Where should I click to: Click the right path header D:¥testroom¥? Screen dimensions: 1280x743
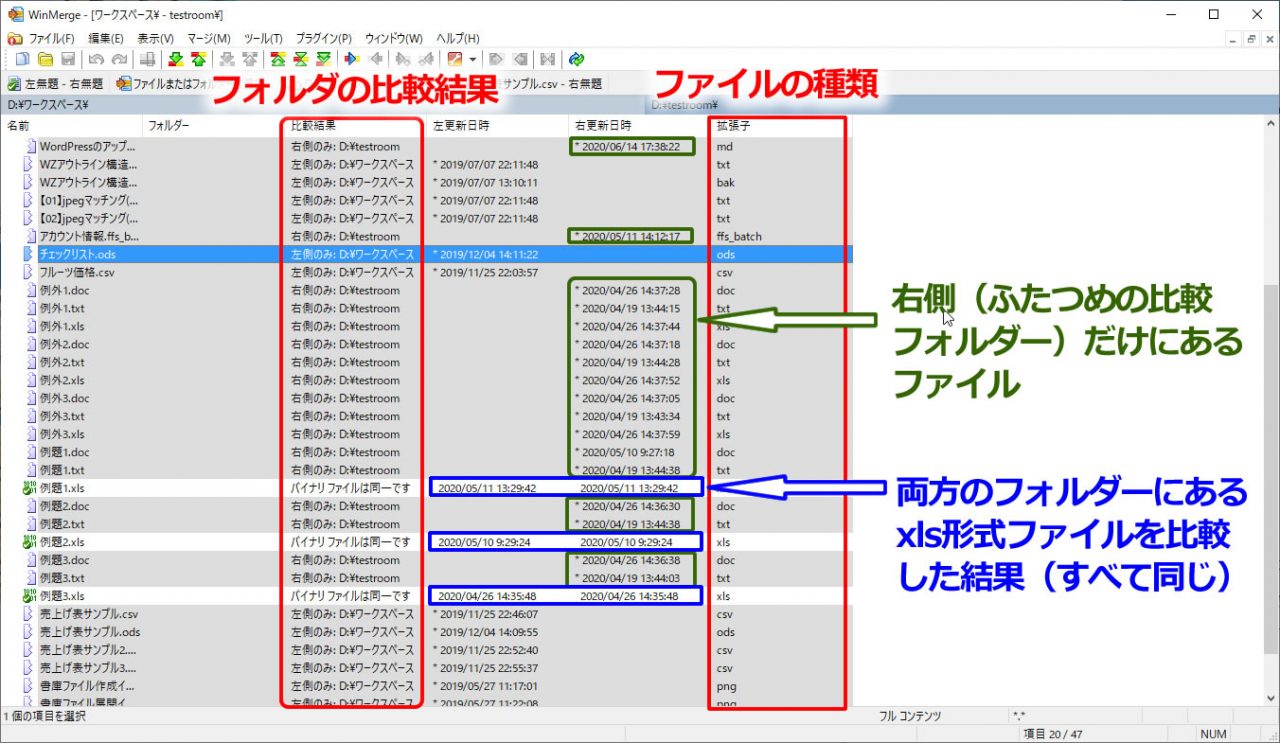click(960, 104)
